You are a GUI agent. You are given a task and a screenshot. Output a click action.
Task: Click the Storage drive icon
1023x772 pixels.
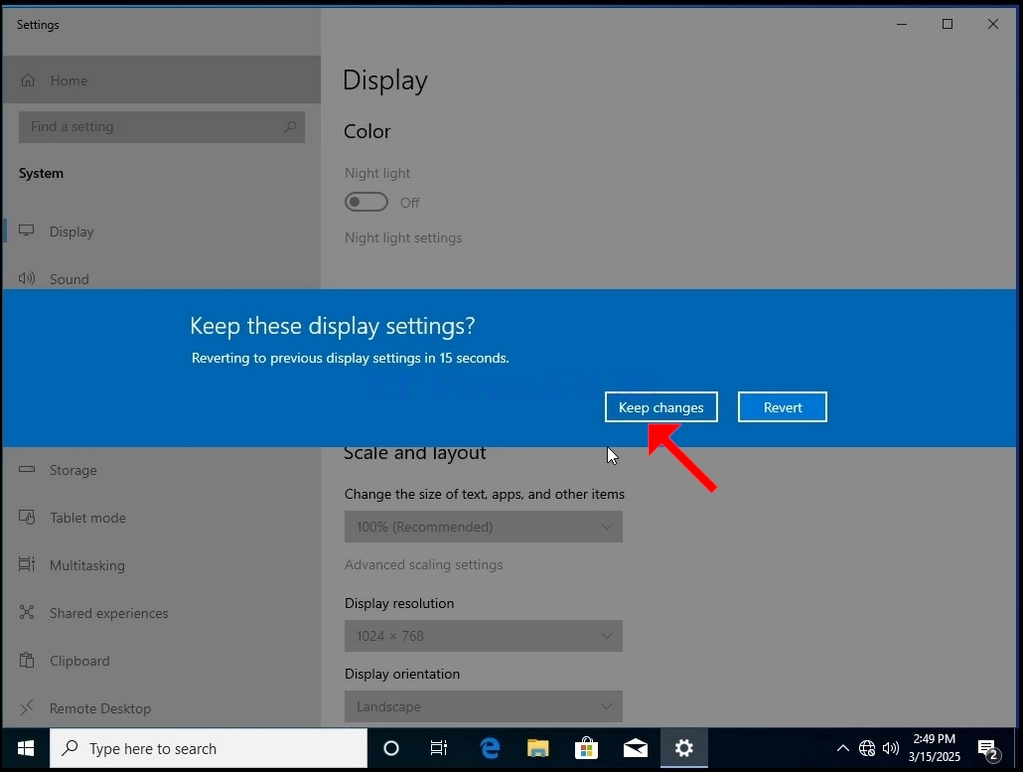point(27,469)
